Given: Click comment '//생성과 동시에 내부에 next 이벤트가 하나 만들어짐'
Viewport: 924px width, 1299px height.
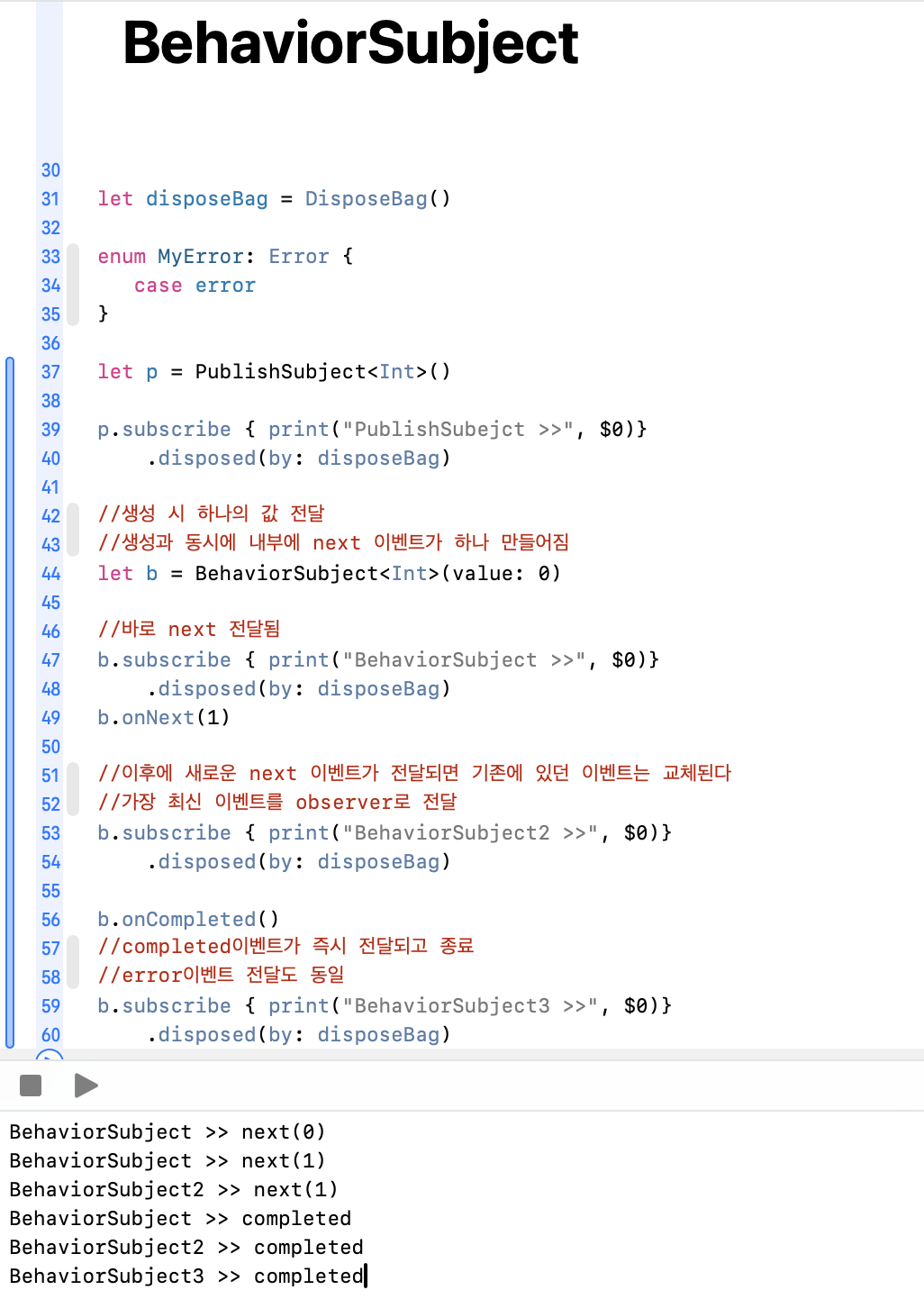Looking at the screenshot, I should click(333, 542).
